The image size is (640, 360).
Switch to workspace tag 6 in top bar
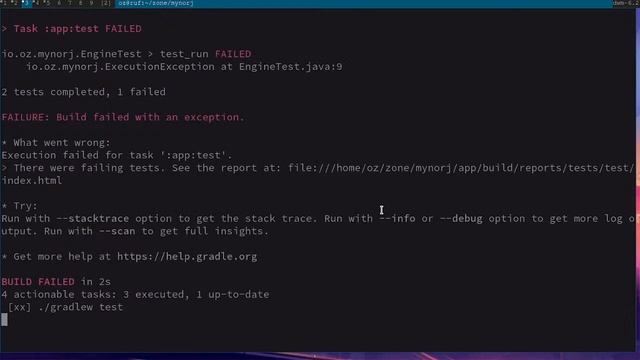pos(59,3)
